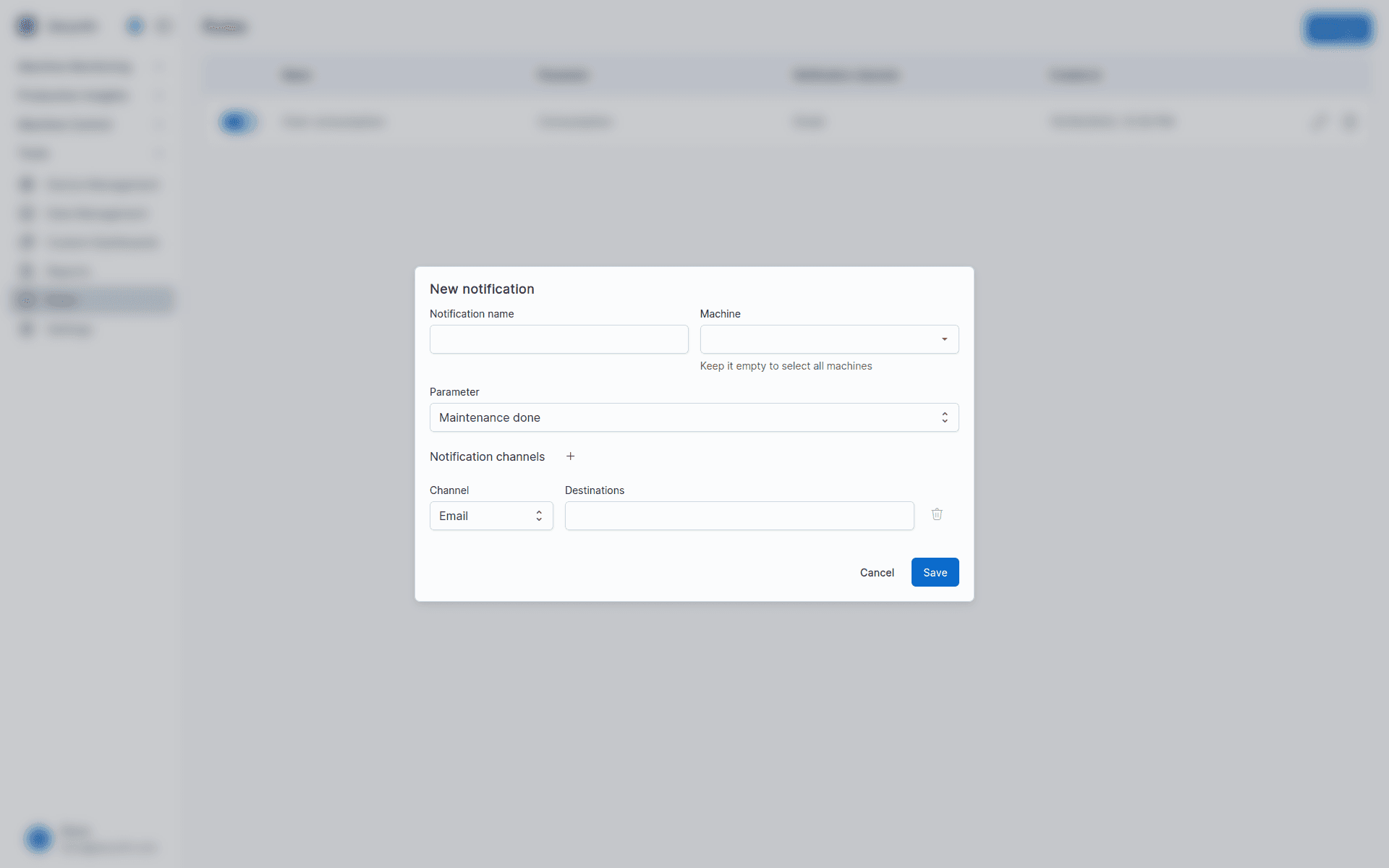This screenshot has width=1389, height=868.
Task: Click into the Destinations text field
Action: (x=739, y=516)
